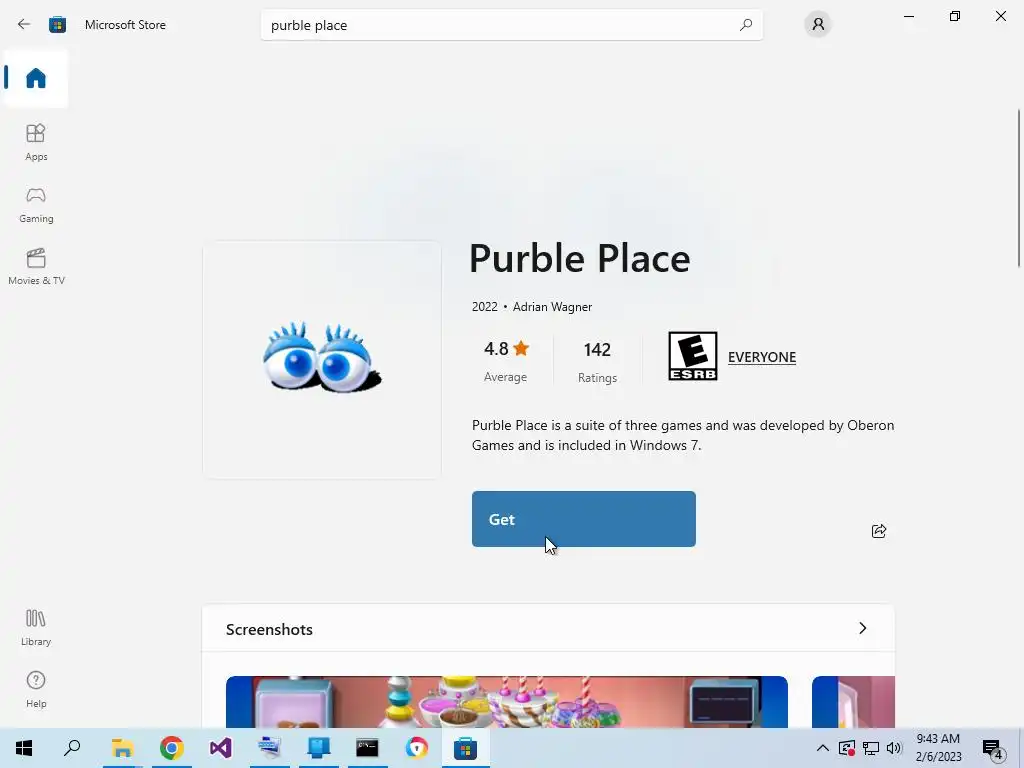Expand Screenshots with the chevron arrow

pyautogui.click(x=863, y=628)
